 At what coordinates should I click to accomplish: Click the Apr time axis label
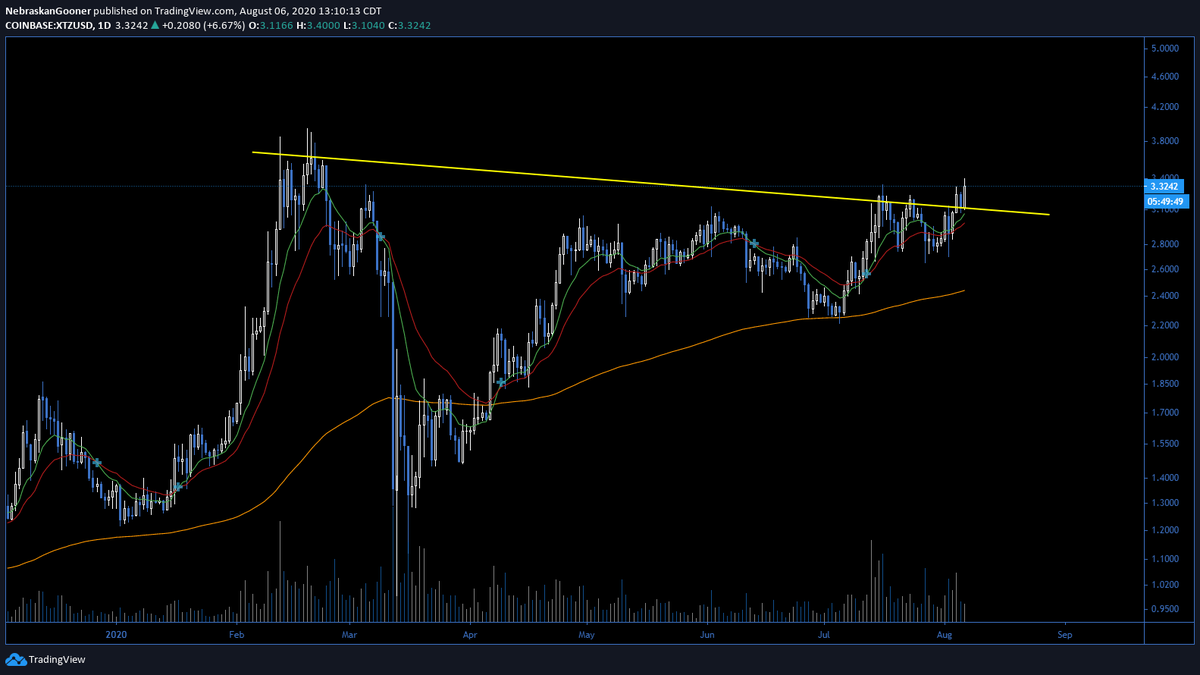point(470,634)
